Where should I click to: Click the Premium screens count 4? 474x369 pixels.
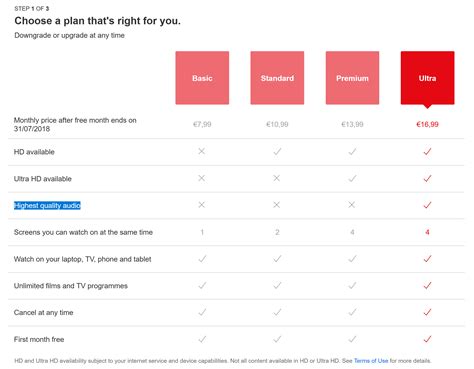[352, 232]
